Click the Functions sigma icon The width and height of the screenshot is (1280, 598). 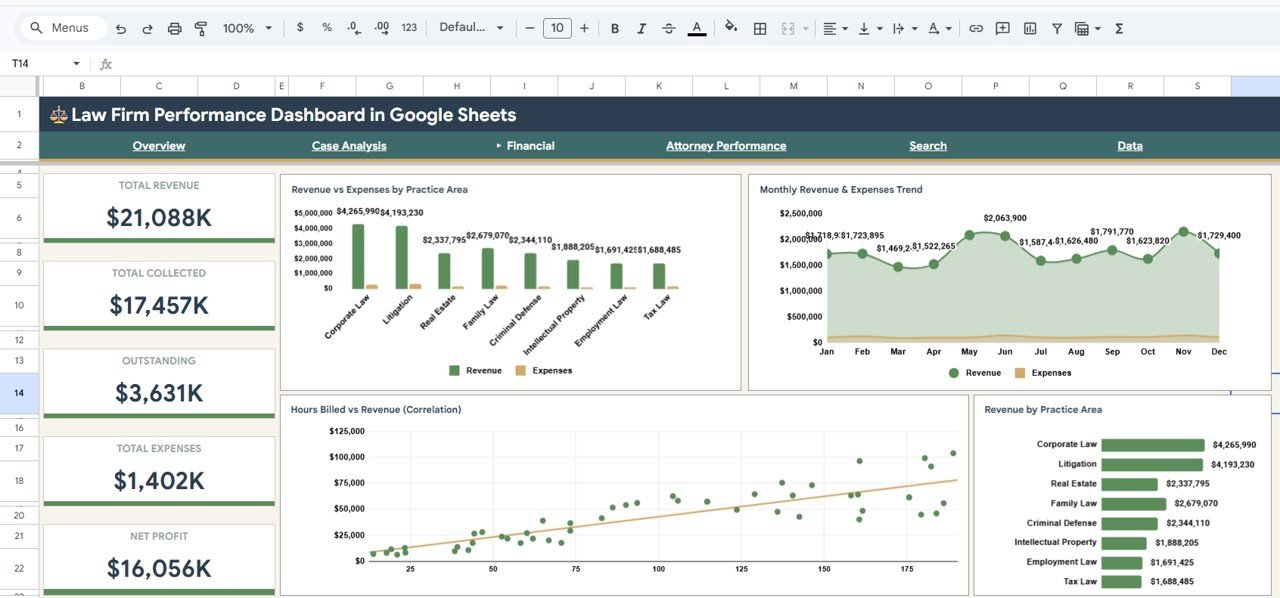(1118, 28)
